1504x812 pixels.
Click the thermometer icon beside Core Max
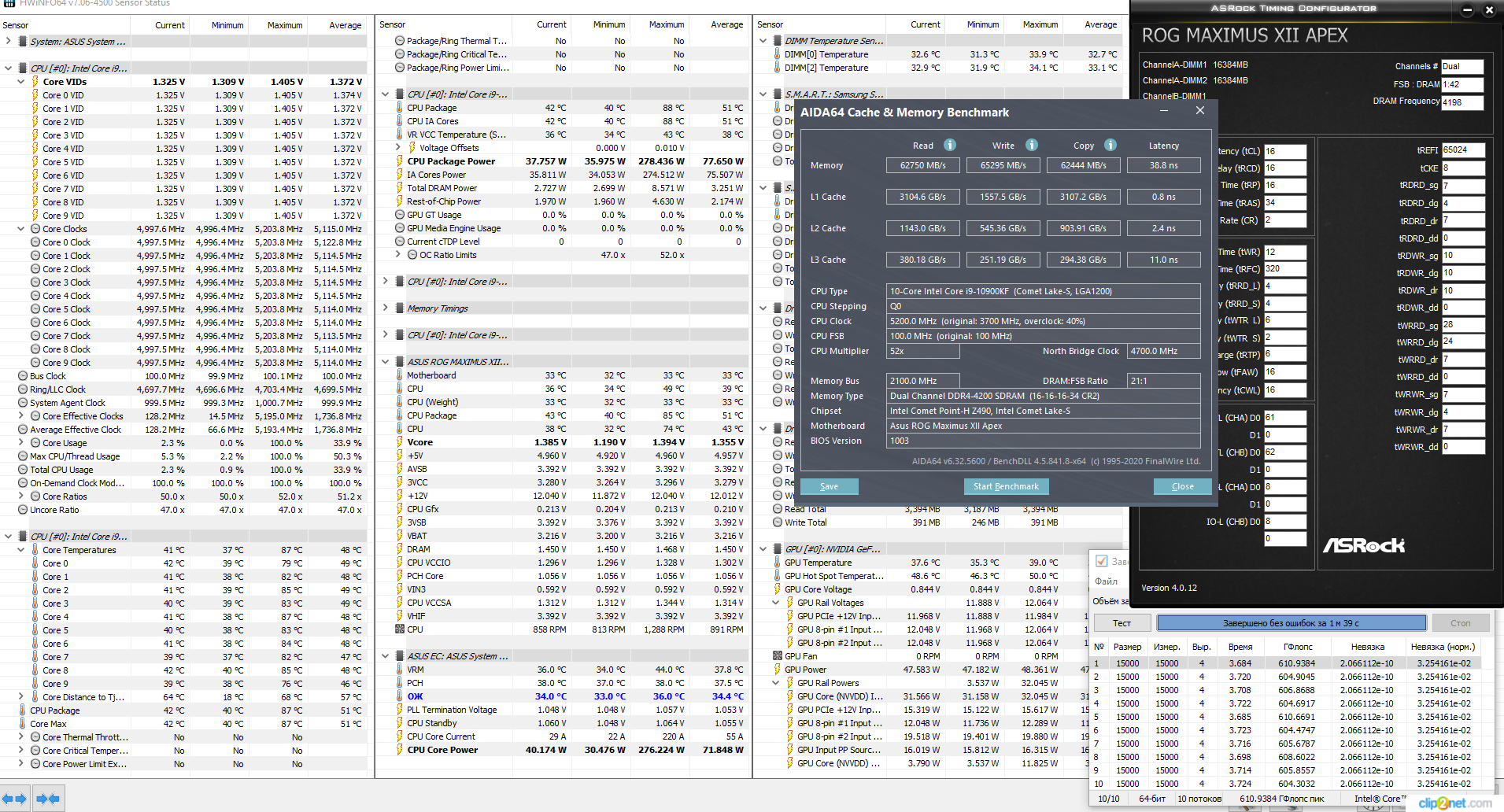pos(23,724)
